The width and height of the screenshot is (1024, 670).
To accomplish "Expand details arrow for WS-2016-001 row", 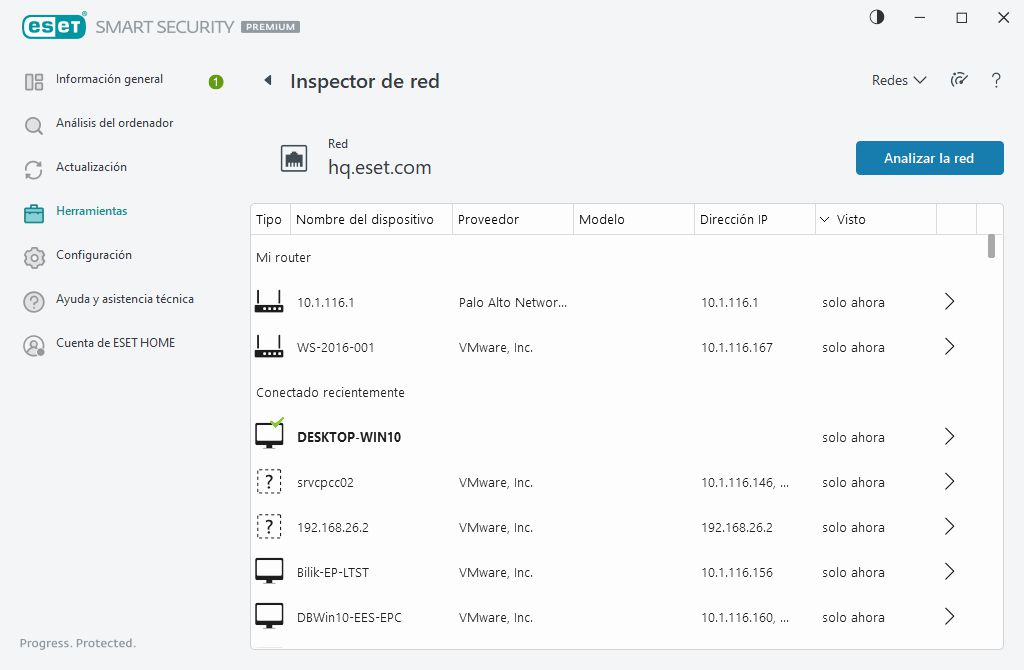I will [x=950, y=347].
